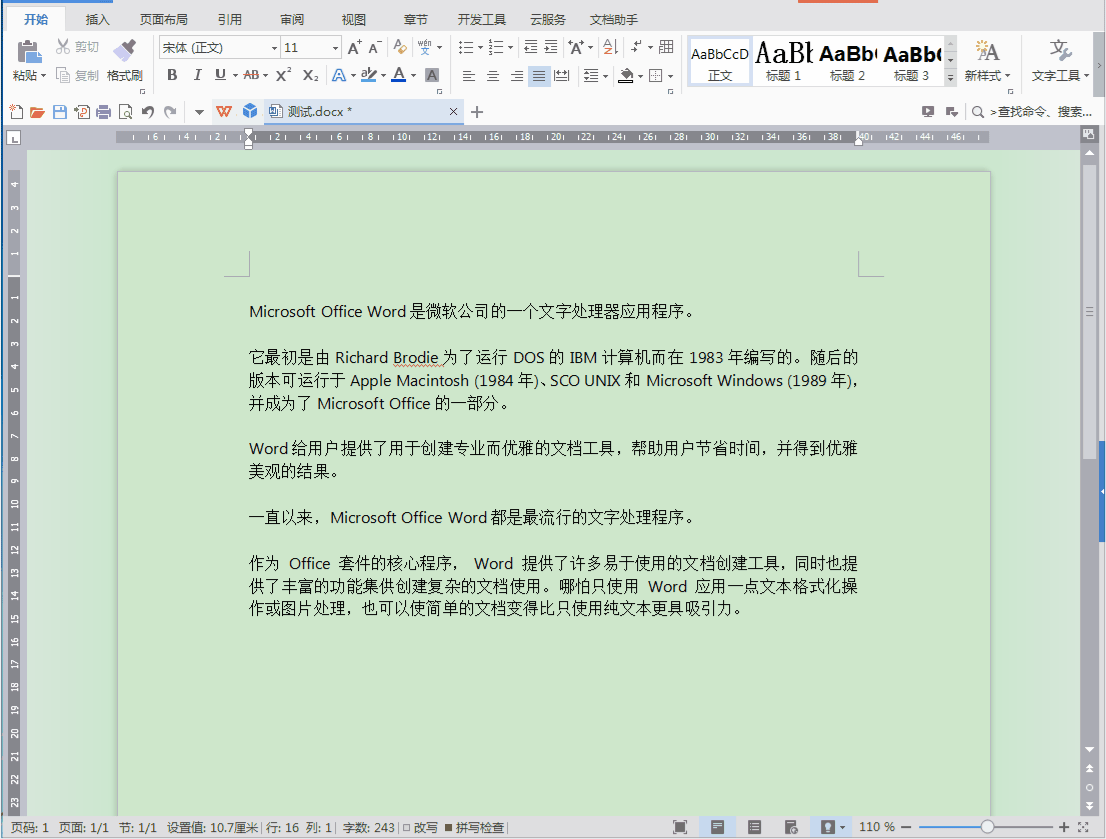Viewport: 1106px width, 839px height.
Task: Click the sort A-Z icon
Action: pyautogui.click(x=611, y=47)
